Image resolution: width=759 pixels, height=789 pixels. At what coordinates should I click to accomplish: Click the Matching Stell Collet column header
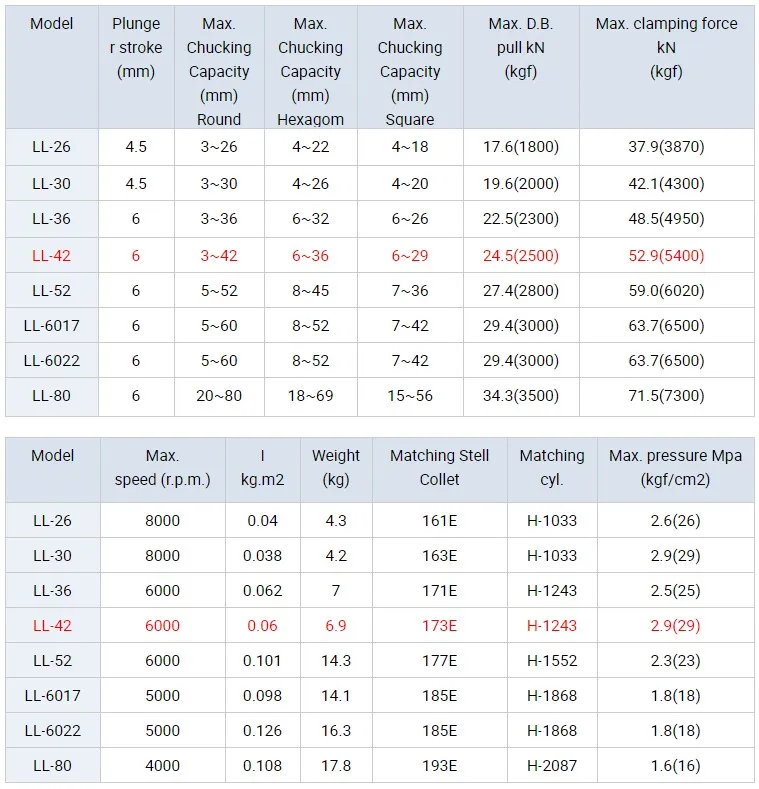(x=439, y=467)
